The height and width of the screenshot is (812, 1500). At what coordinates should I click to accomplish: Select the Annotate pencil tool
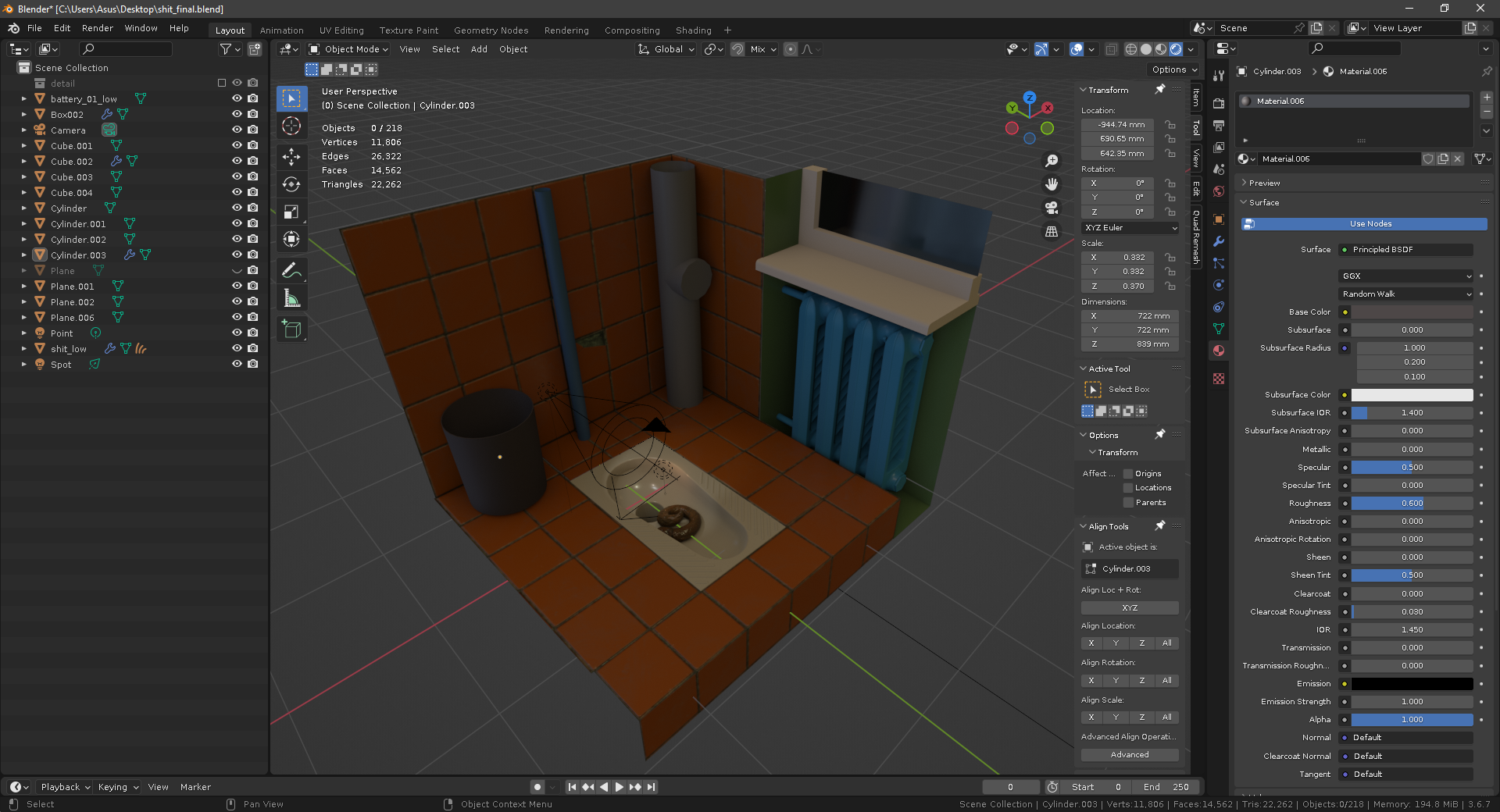(x=291, y=270)
